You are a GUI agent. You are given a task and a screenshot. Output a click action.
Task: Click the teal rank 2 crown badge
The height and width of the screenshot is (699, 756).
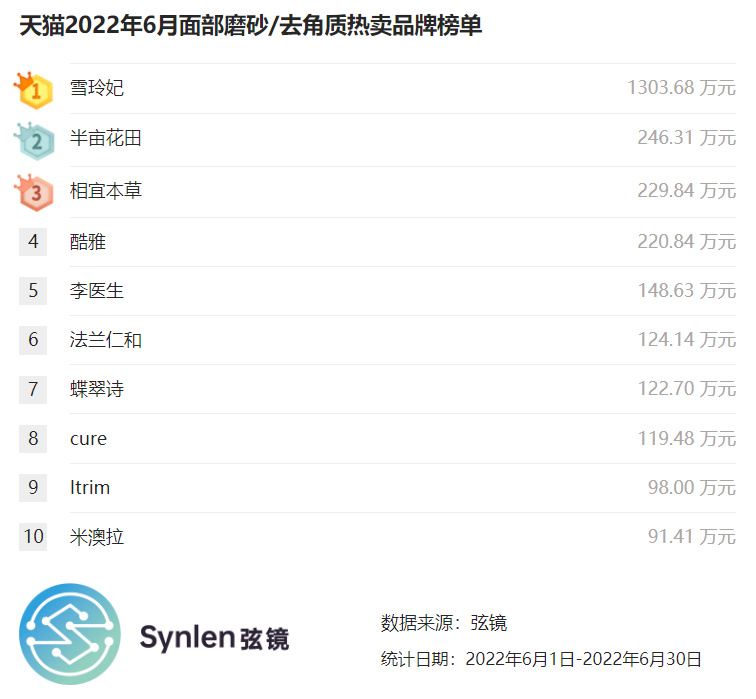34,141
